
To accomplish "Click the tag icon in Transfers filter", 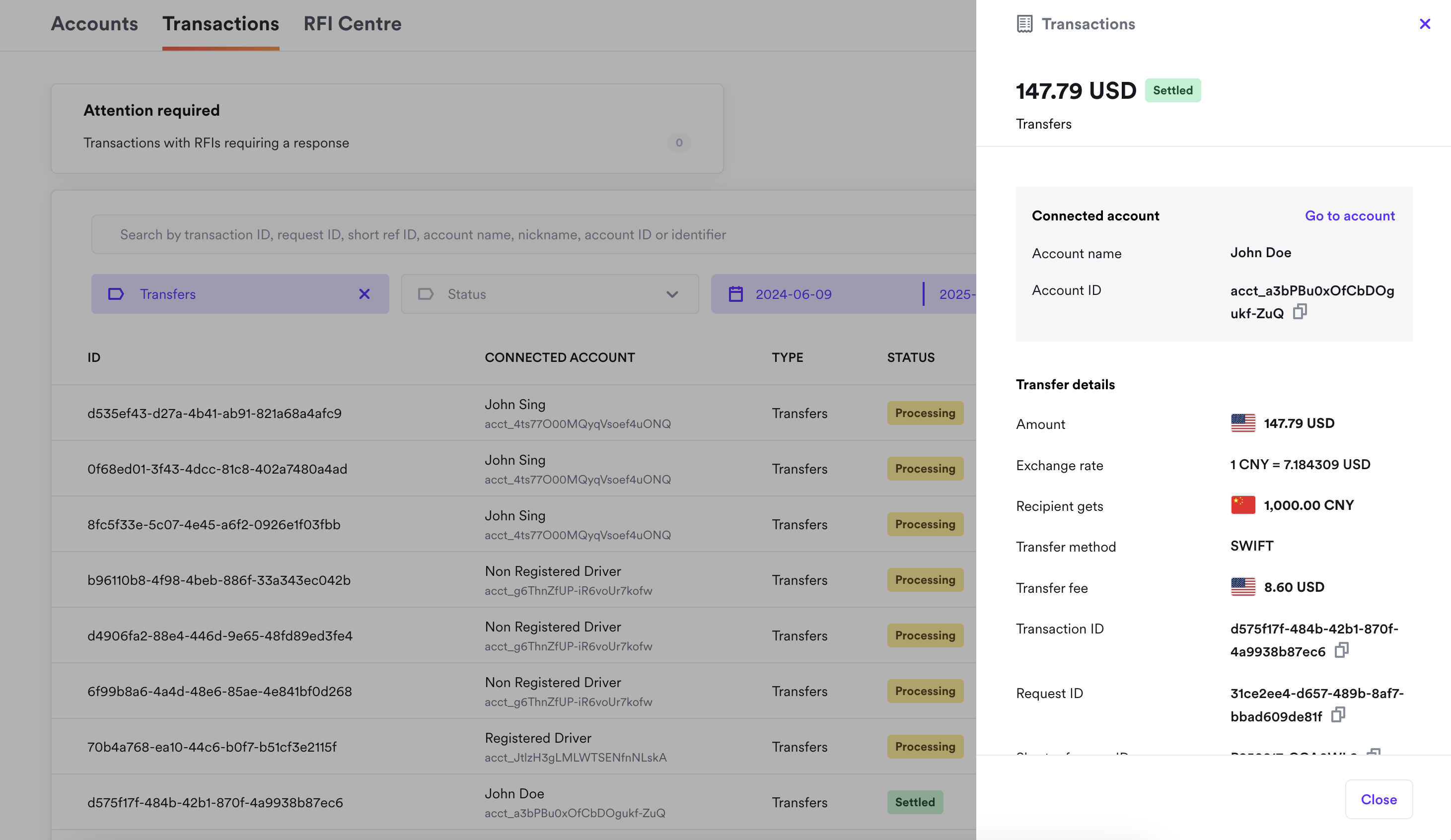I will click(x=116, y=294).
